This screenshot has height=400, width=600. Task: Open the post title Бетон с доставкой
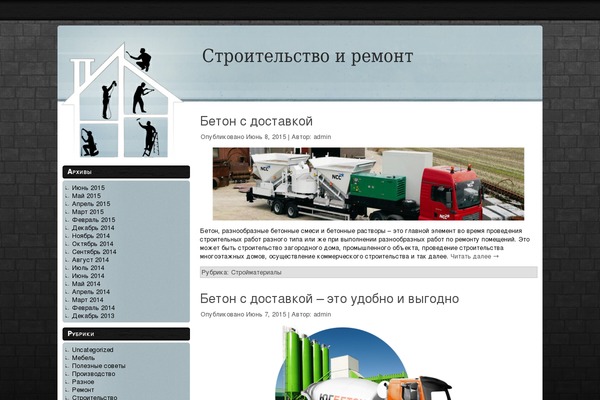[x=256, y=121]
